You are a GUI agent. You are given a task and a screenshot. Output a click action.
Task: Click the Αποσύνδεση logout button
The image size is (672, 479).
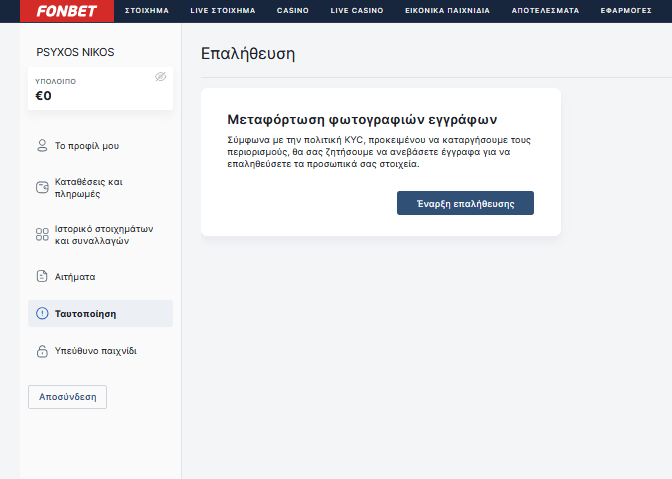tap(67, 397)
